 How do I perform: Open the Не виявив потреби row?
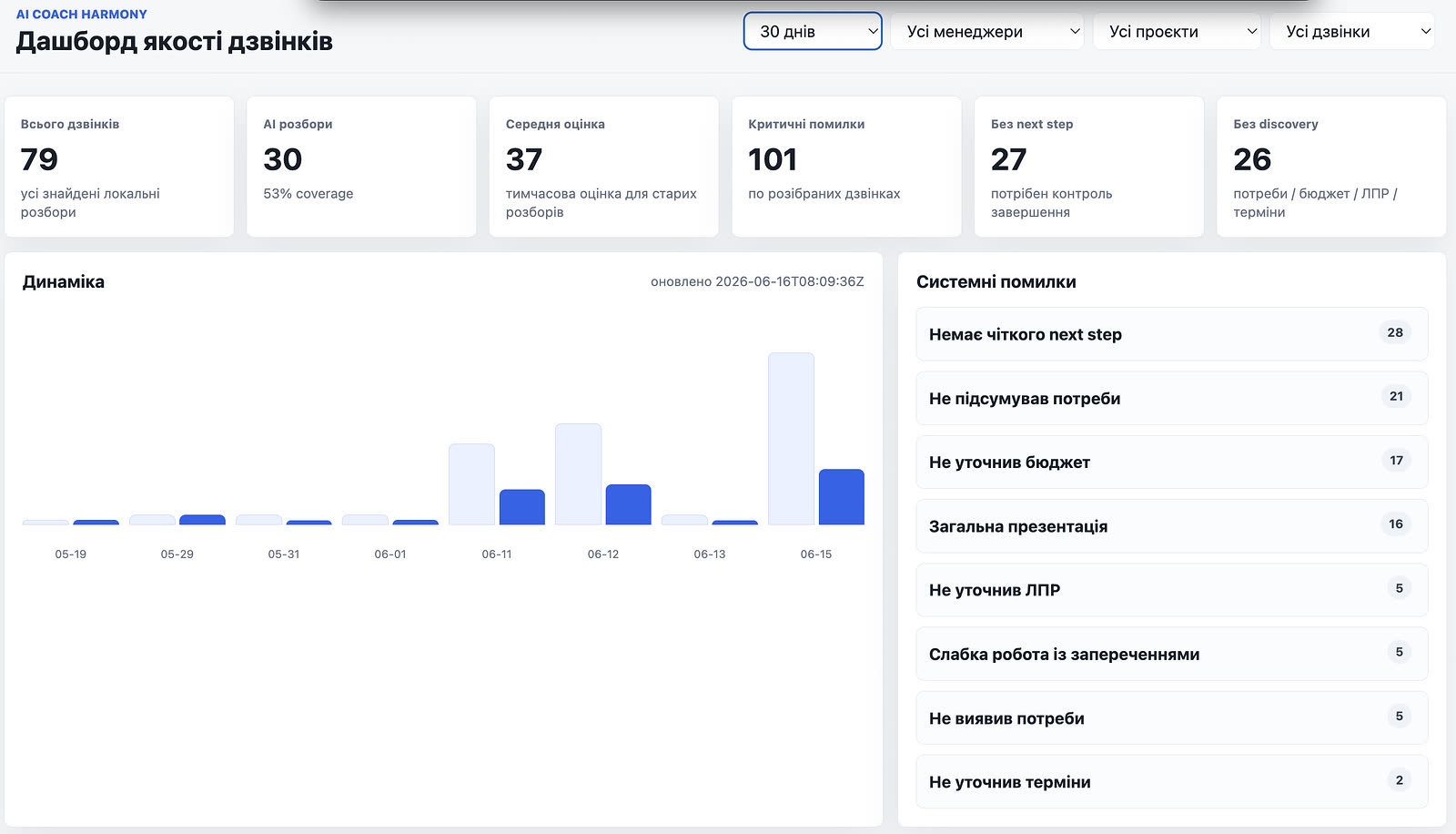pos(1172,717)
